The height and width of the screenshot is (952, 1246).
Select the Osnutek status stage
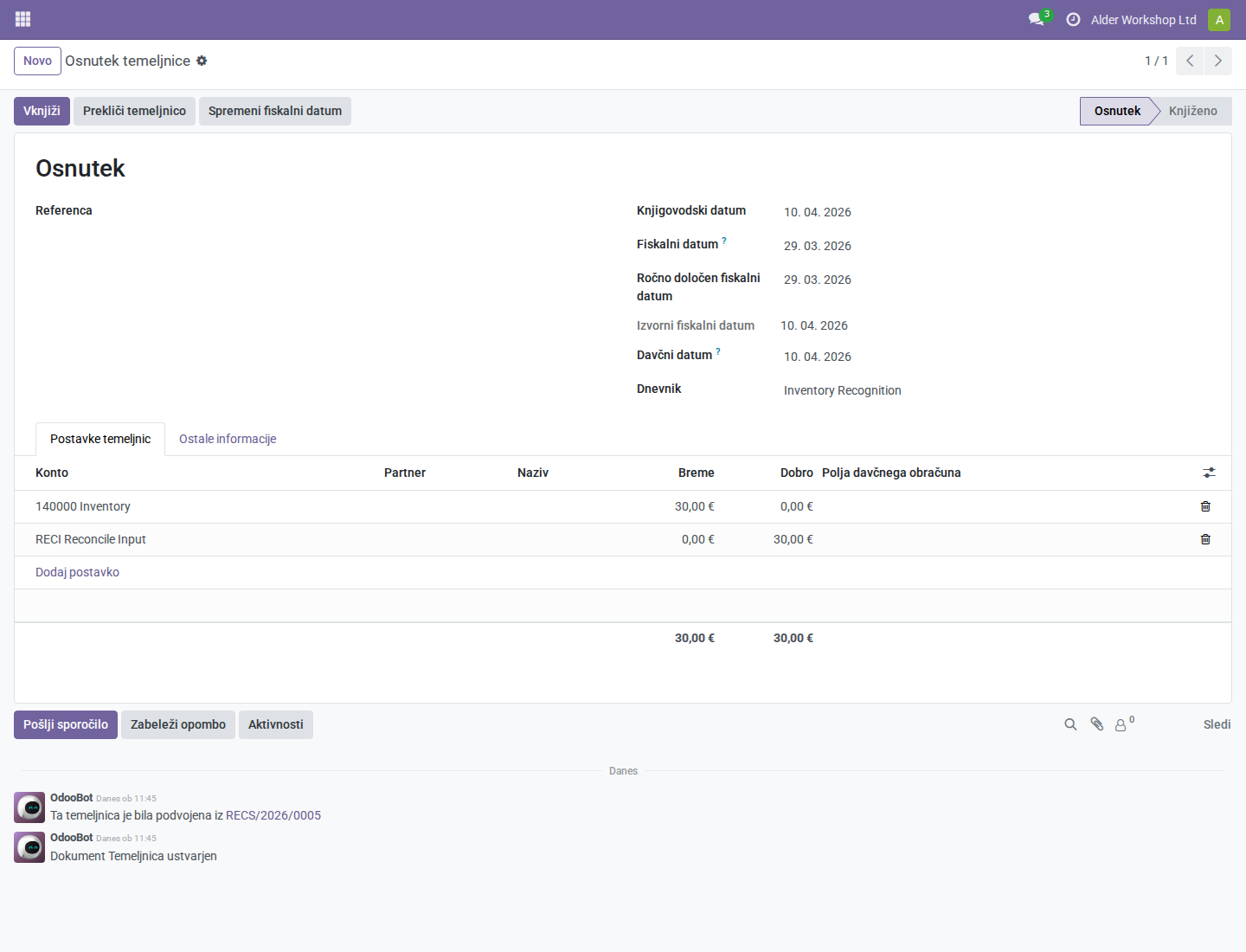(1117, 111)
